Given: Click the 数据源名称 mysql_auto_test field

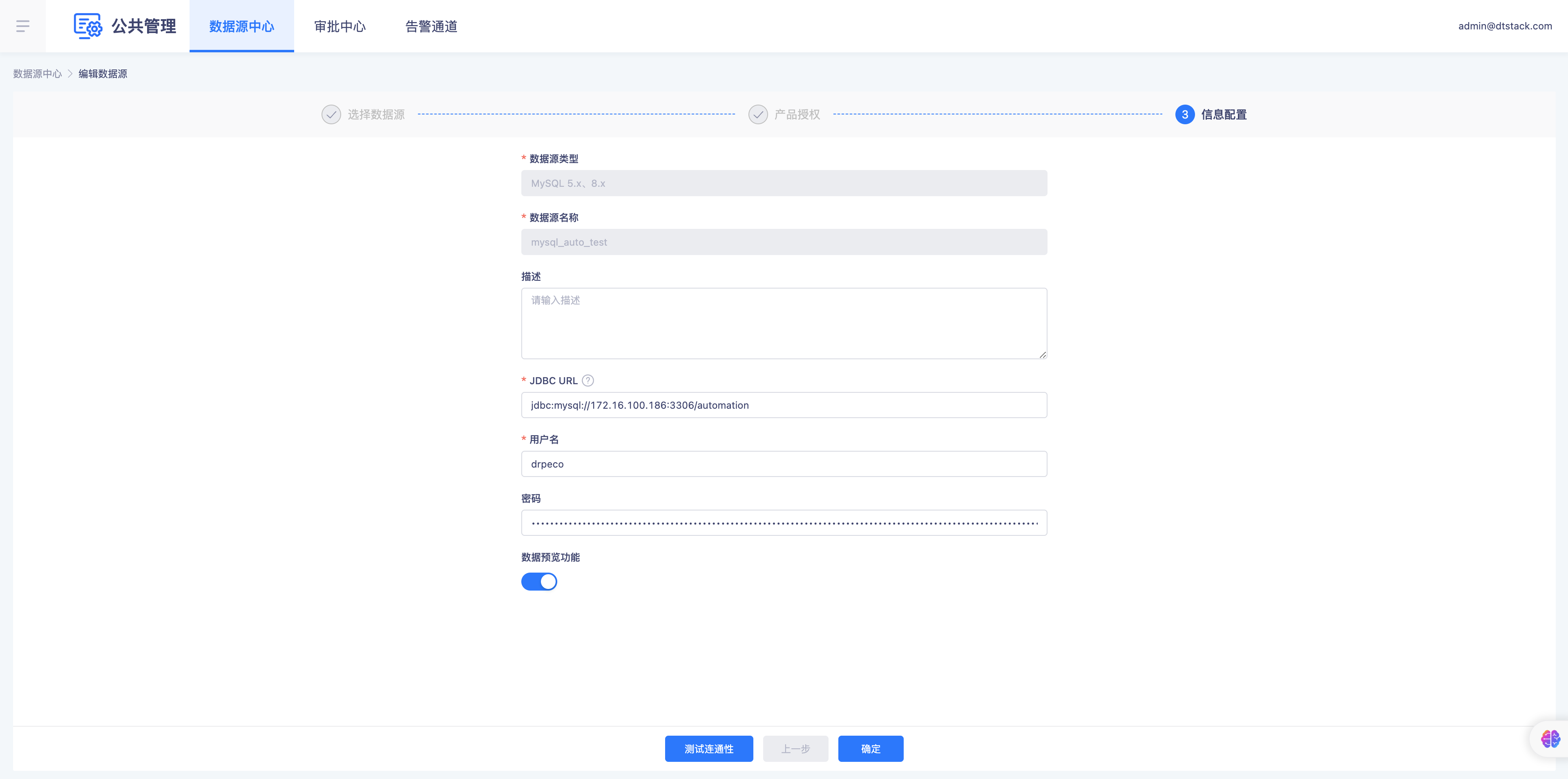Looking at the screenshot, I should tap(784, 242).
